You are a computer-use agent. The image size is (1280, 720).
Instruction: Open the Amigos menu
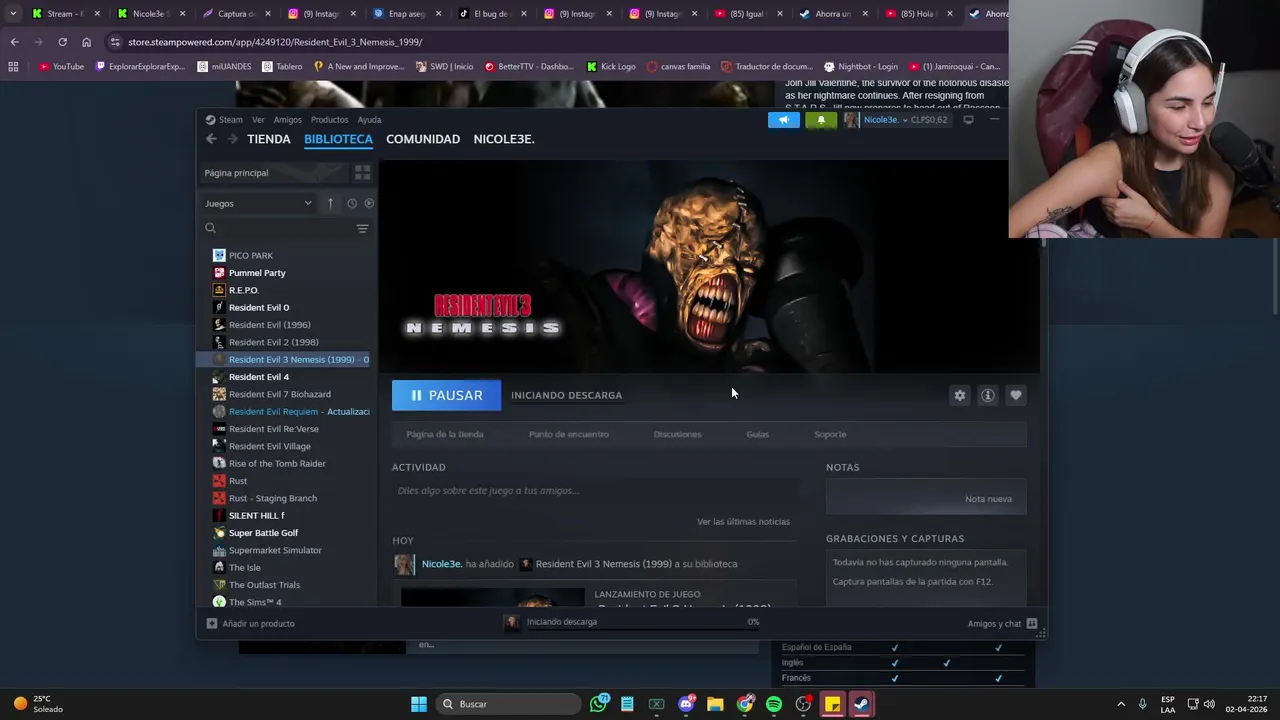(x=287, y=120)
